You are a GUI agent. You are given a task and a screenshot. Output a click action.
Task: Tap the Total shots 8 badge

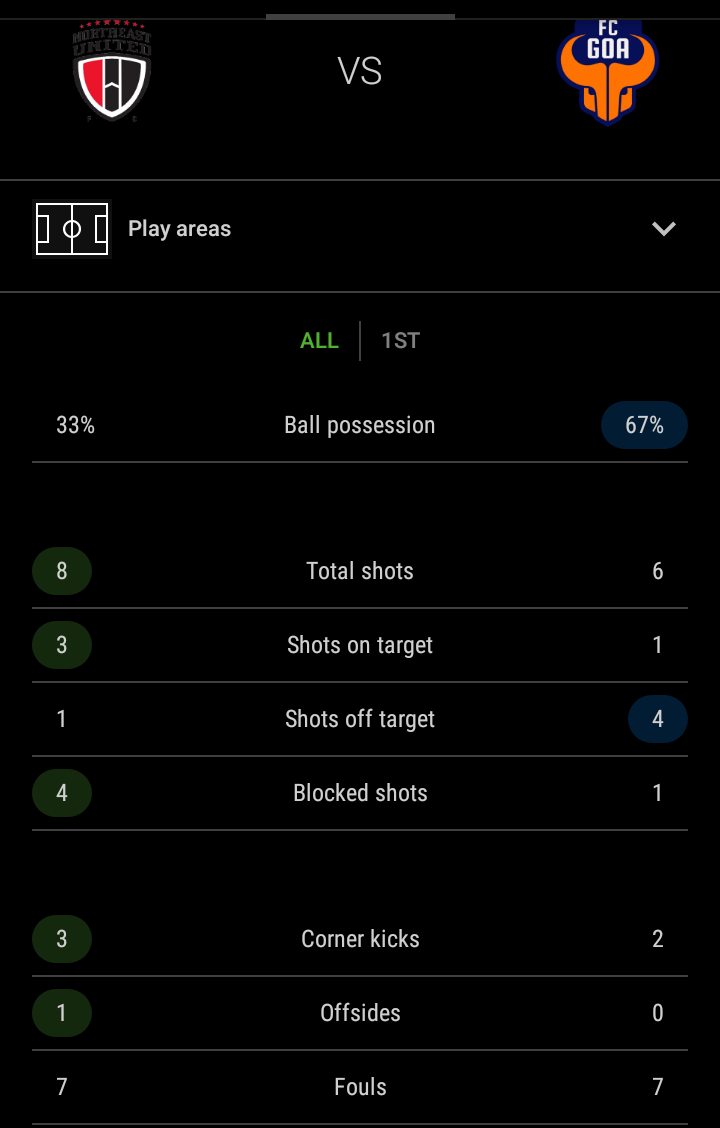pyautogui.click(x=62, y=571)
